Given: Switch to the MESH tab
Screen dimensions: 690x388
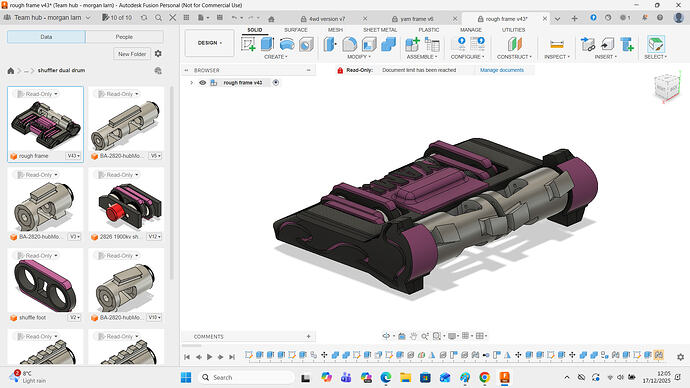Looking at the screenshot, I should (335, 30).
